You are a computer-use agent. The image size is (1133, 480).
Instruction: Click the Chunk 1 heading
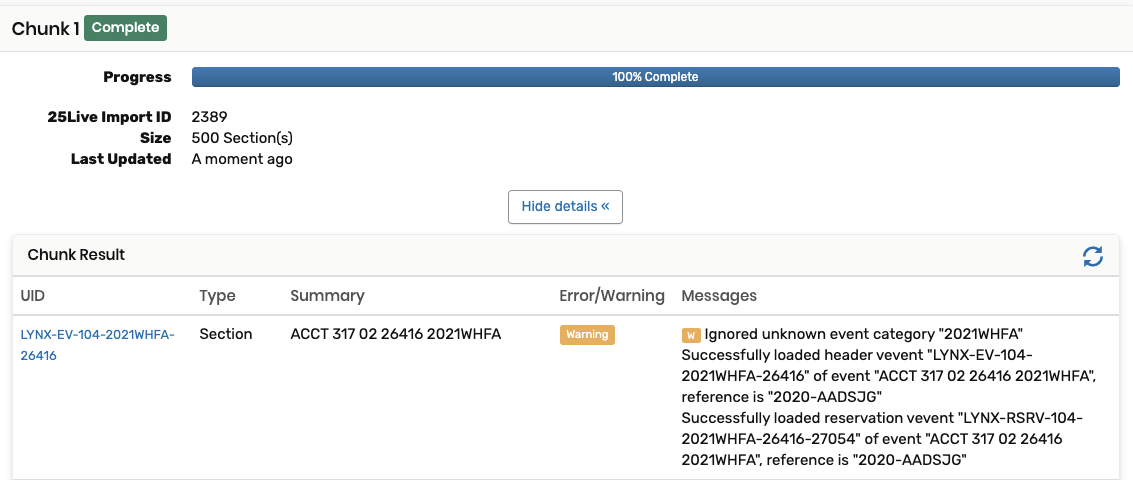[45, 29]
